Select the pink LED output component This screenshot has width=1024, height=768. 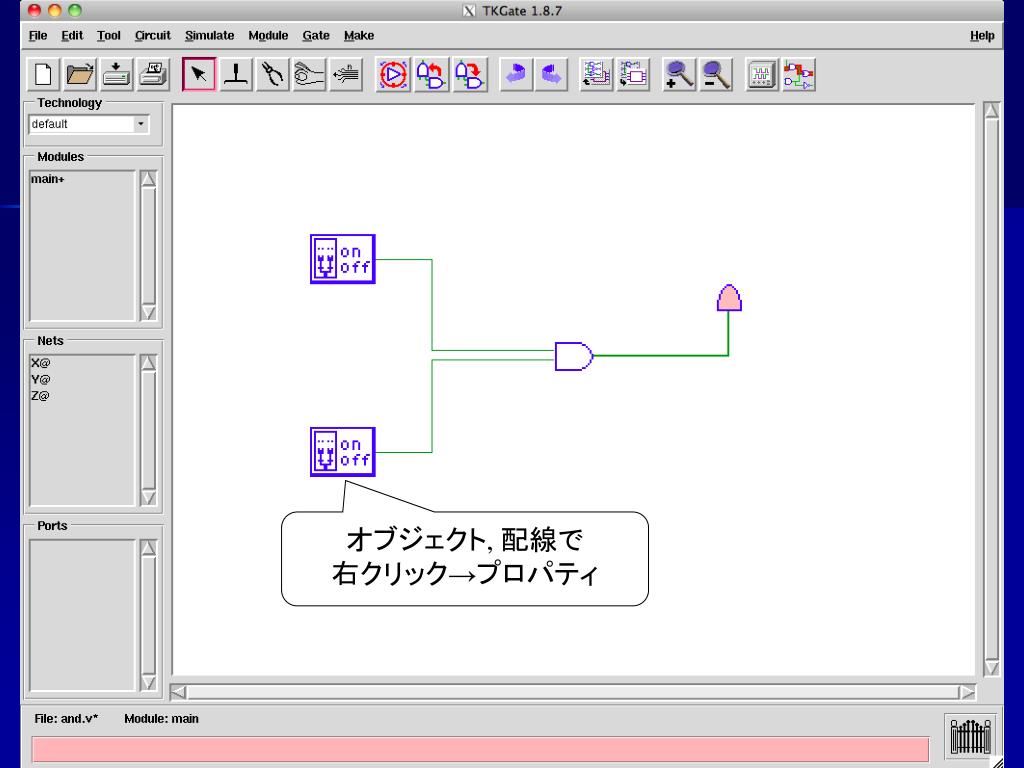[x=729, y=298]
